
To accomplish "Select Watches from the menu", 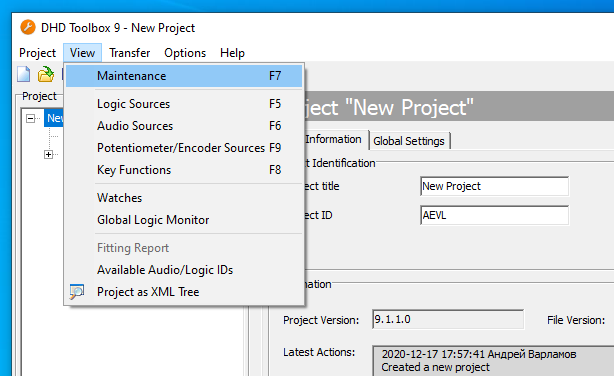I will click(x=184, y=198).
